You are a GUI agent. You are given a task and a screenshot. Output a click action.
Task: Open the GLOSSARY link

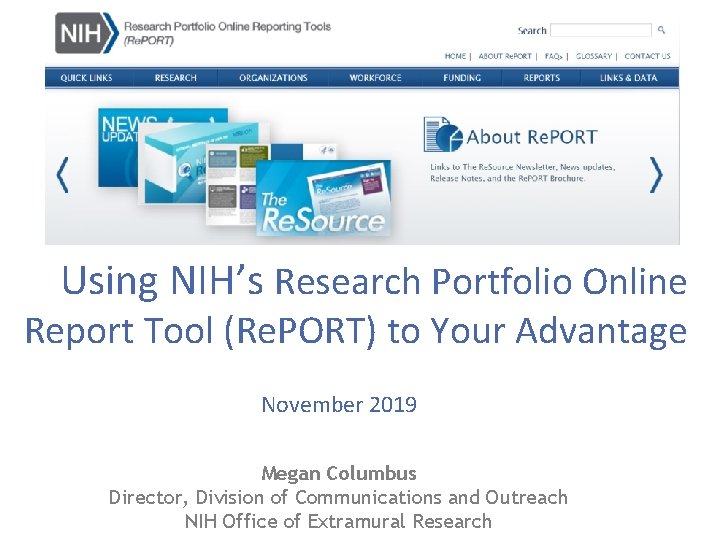(x=594, y=56)
